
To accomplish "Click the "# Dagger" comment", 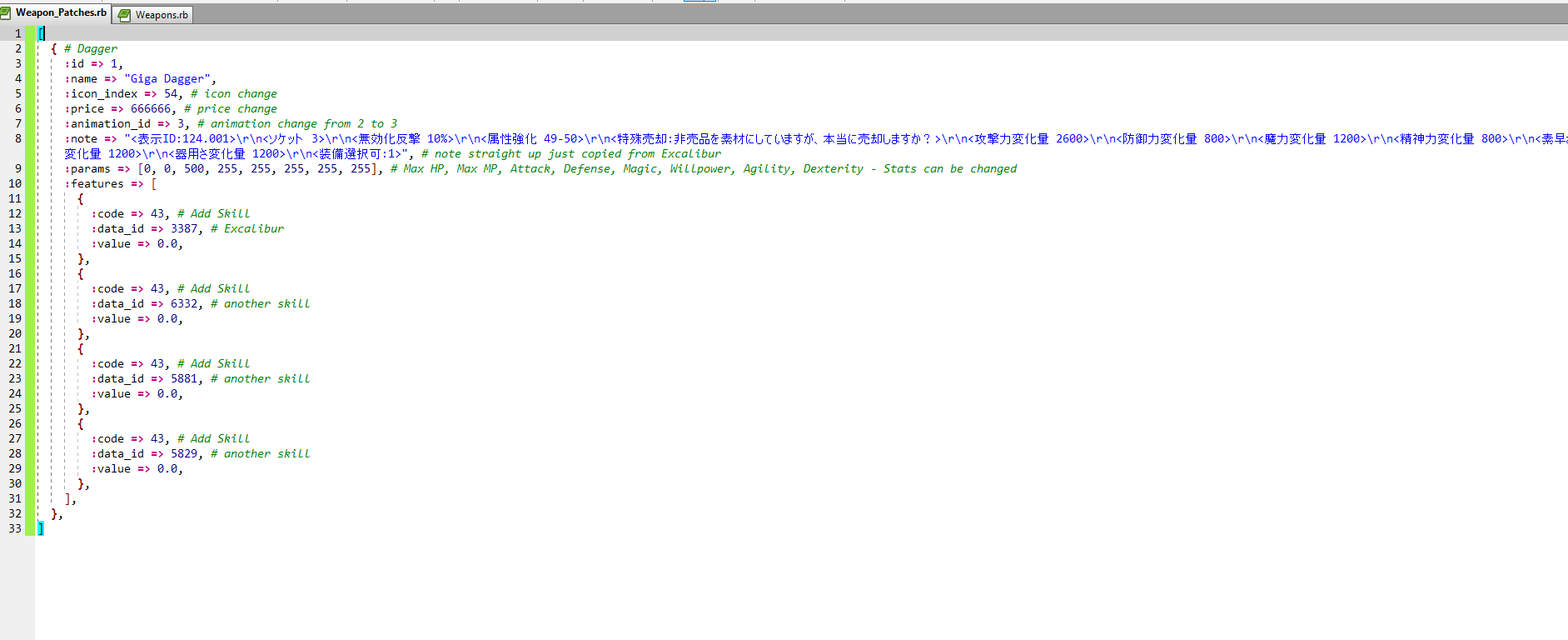I will click(x=91, y=48).
